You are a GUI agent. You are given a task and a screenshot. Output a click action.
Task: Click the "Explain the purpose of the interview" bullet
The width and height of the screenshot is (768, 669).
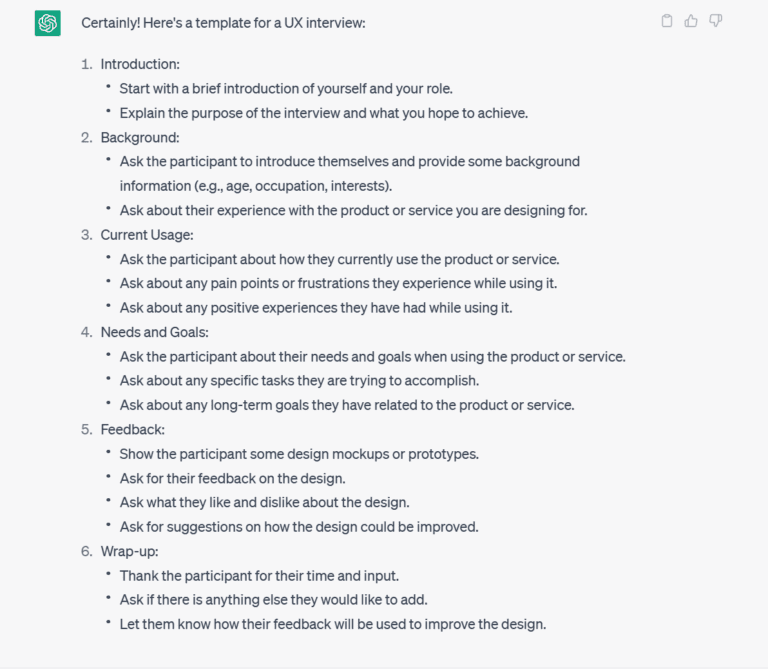323,113
